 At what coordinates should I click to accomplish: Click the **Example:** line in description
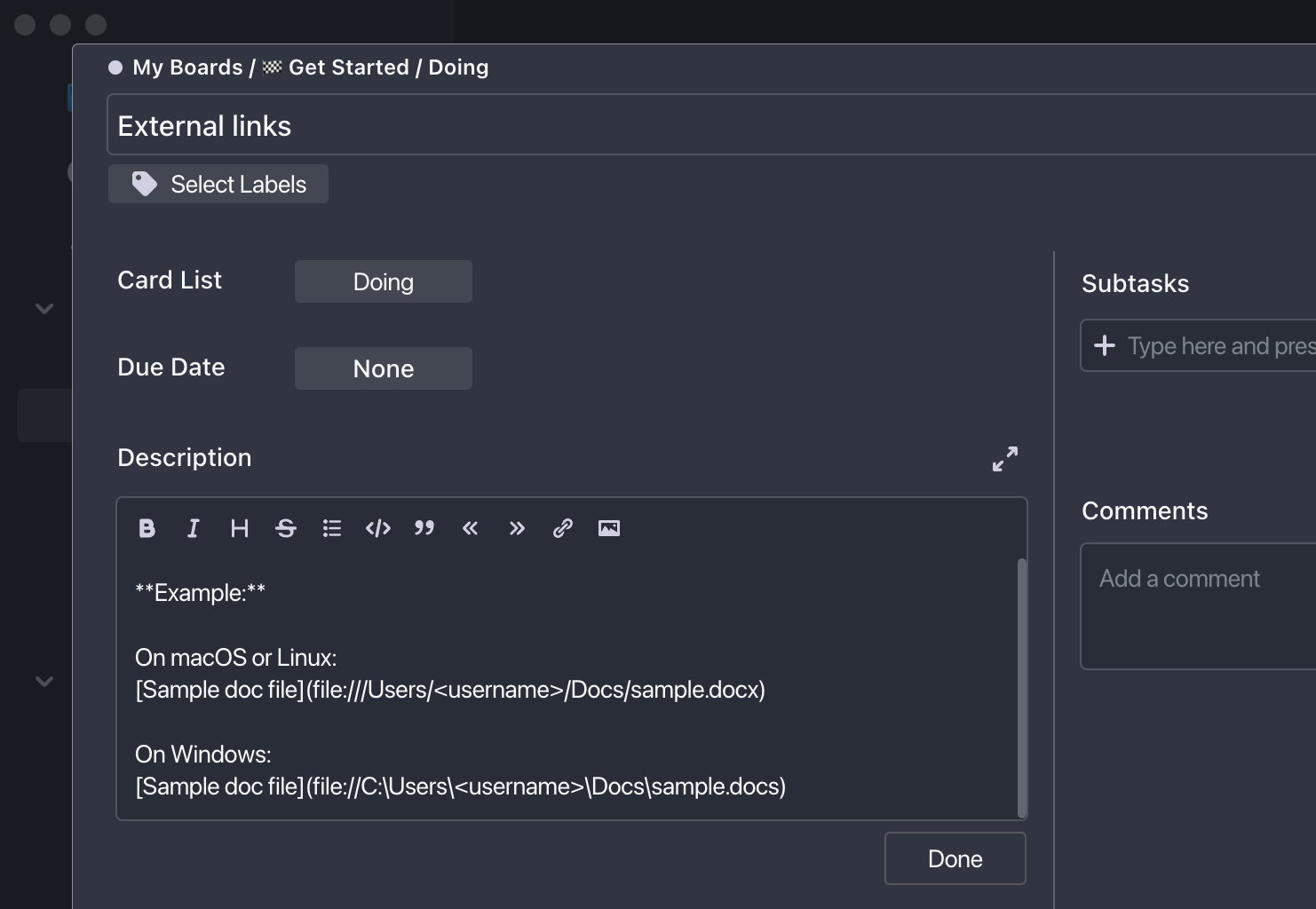coord(200,593)
